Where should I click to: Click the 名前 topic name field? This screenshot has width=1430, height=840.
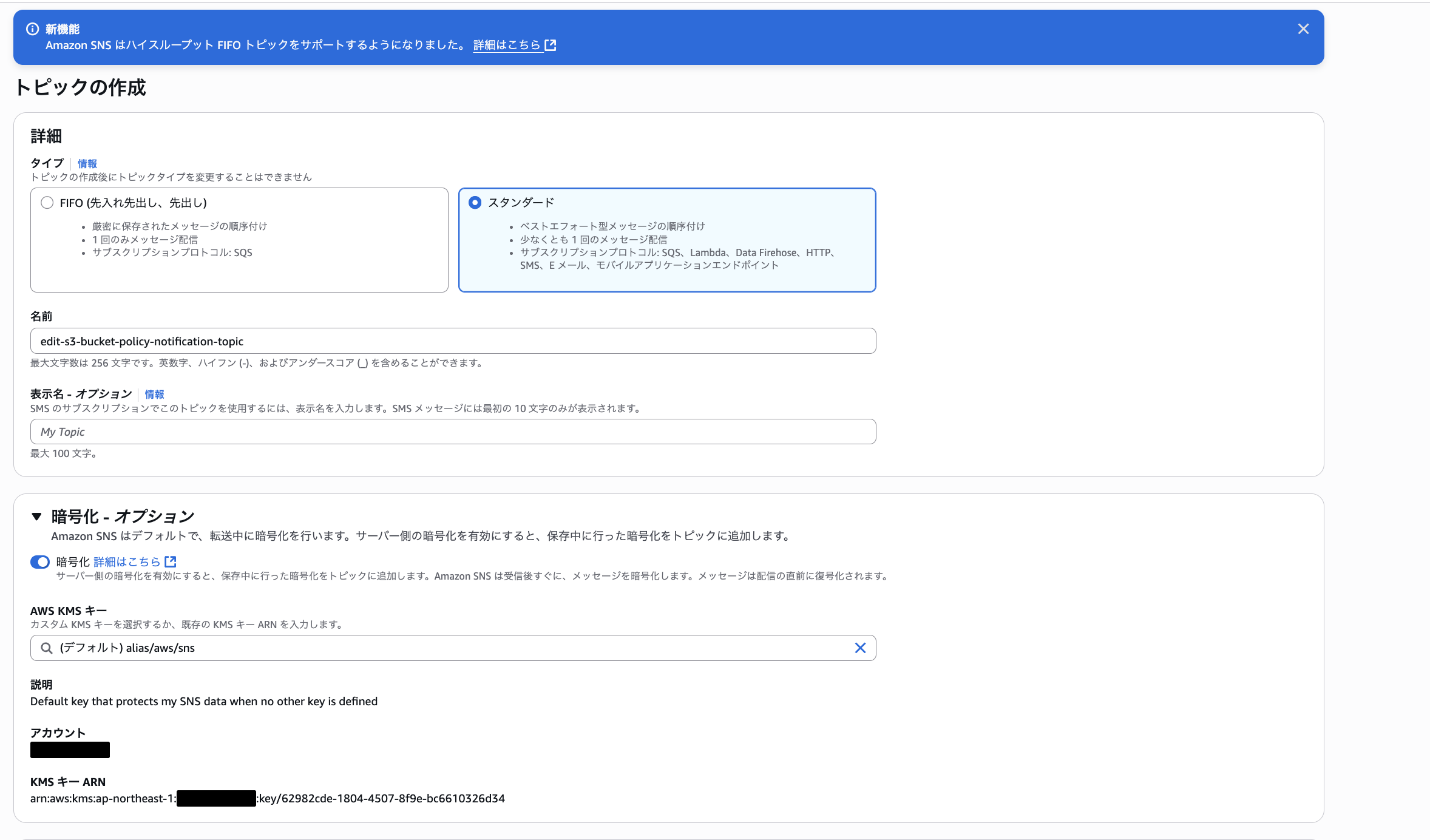click(453, 341)
